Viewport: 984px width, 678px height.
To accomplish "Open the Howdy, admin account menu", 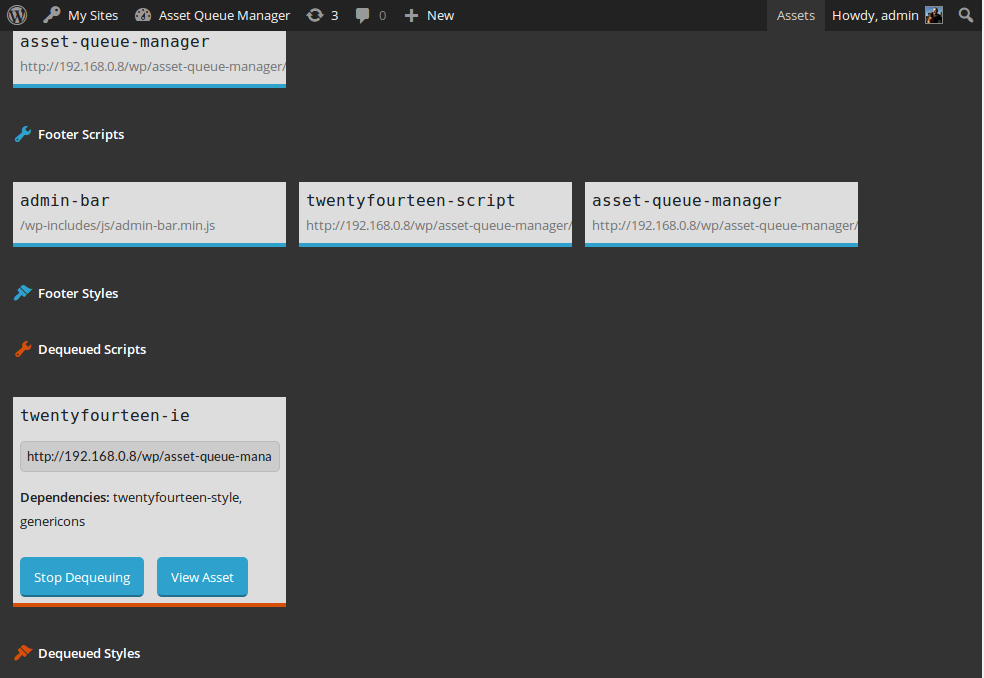I will point(876,15).
